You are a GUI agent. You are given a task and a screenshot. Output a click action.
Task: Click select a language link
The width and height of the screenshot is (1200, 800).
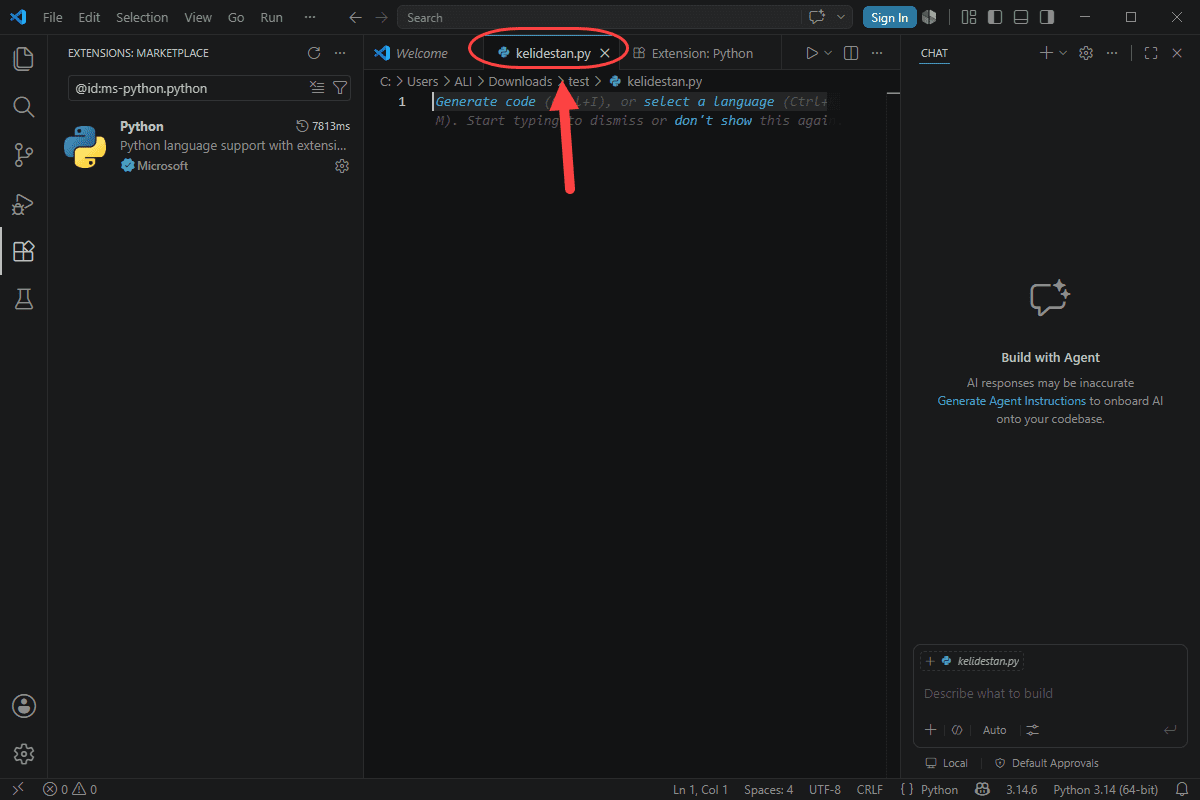[709, 101]
